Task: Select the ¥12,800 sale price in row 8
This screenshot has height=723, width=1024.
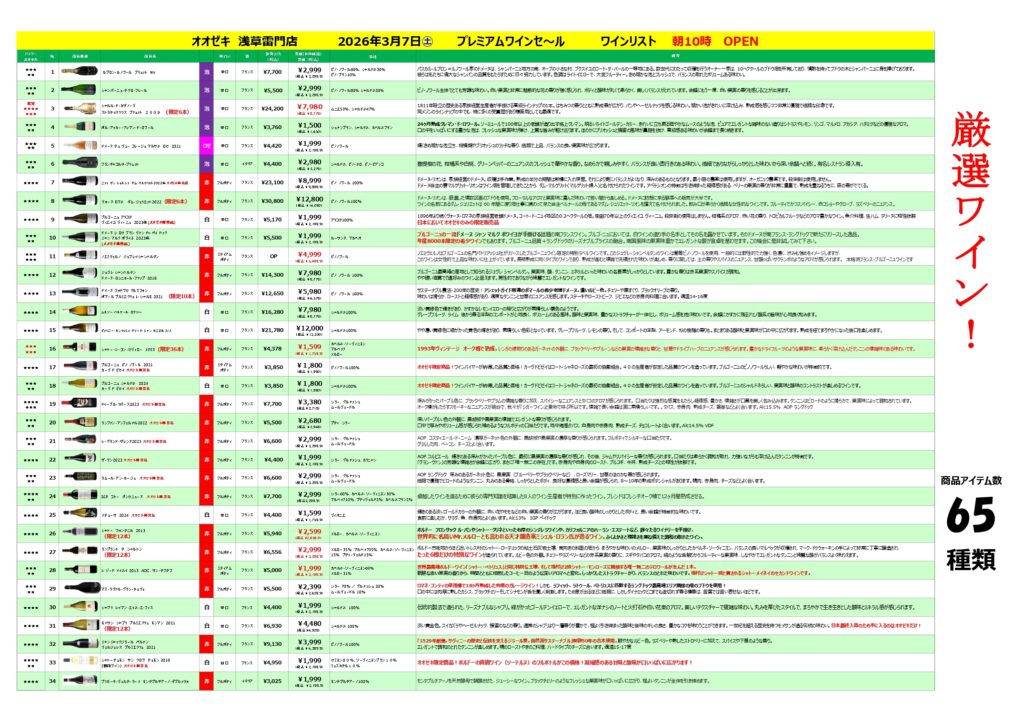Action: click(x=310, y=199)
